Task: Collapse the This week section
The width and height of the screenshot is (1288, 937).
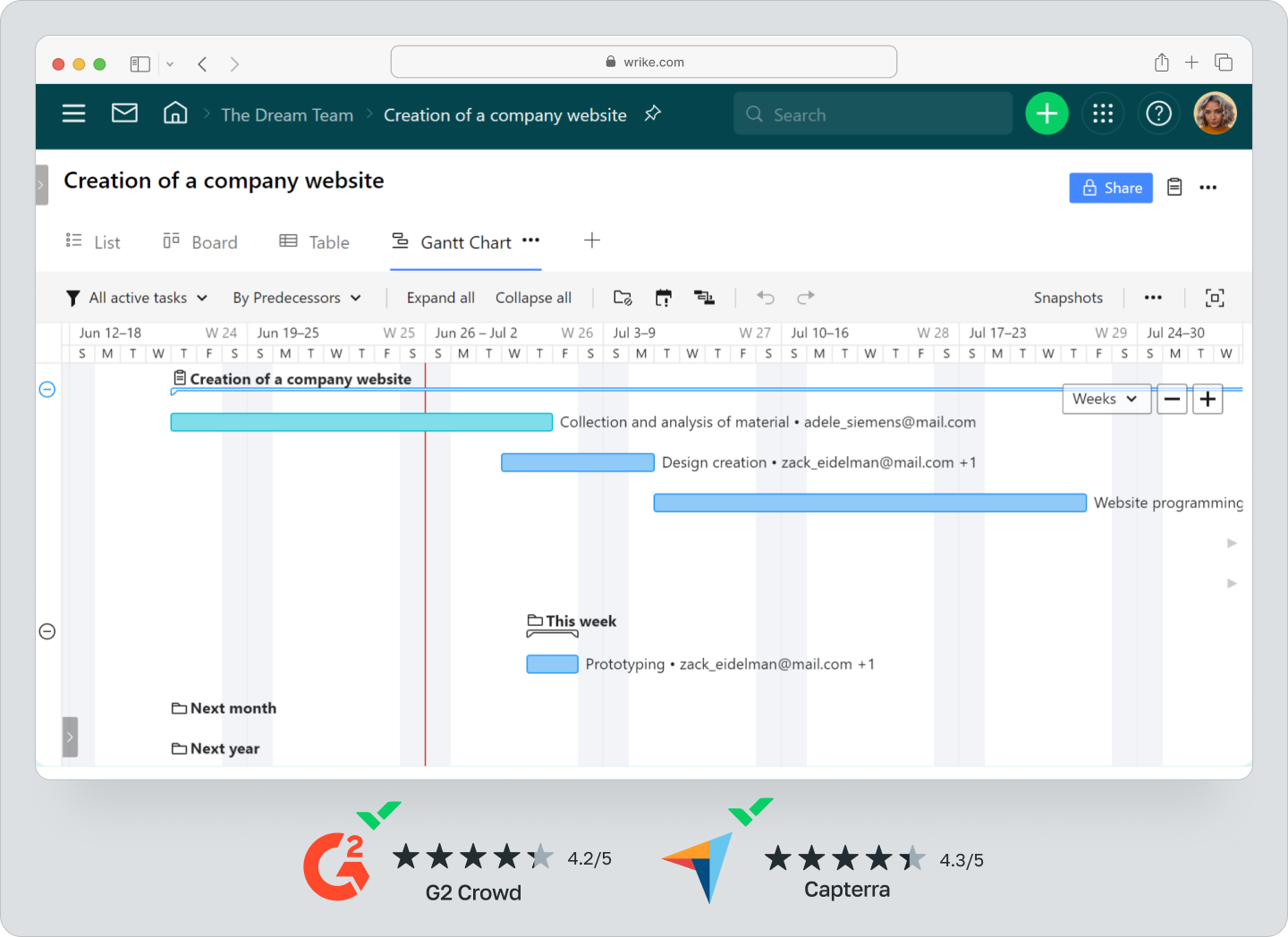Action: (x=47, y=631)
